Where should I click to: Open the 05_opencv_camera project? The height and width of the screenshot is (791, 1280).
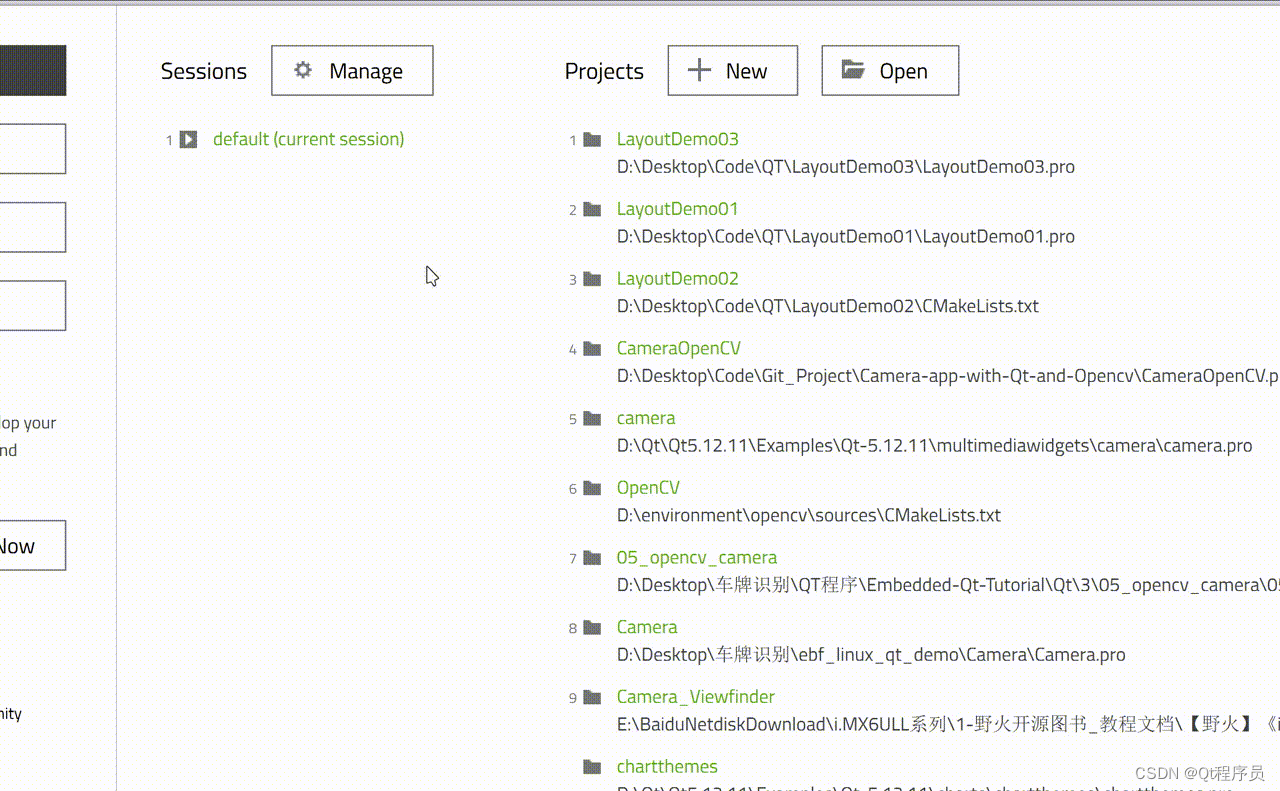(697, 557)
